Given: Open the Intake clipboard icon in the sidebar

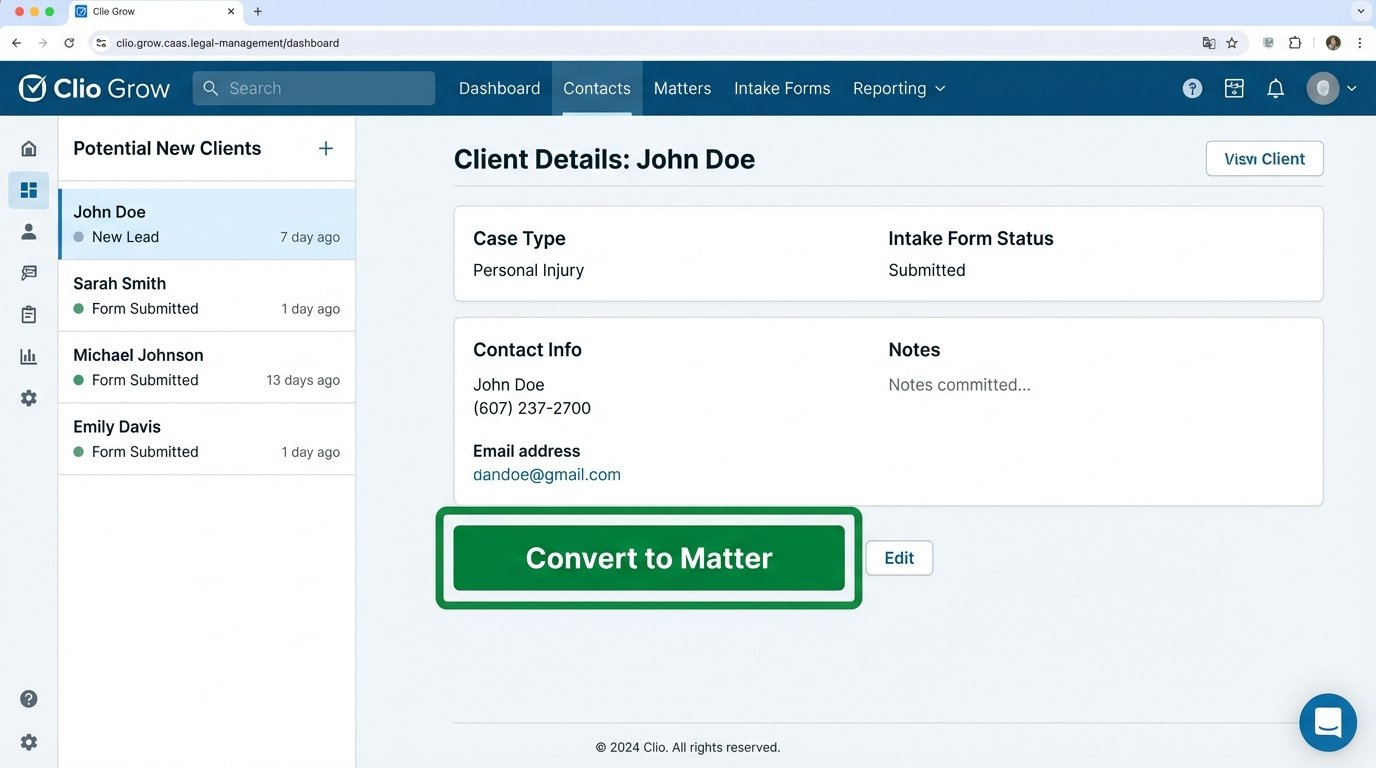Looking at the screenshot, I should click(28, 314).
